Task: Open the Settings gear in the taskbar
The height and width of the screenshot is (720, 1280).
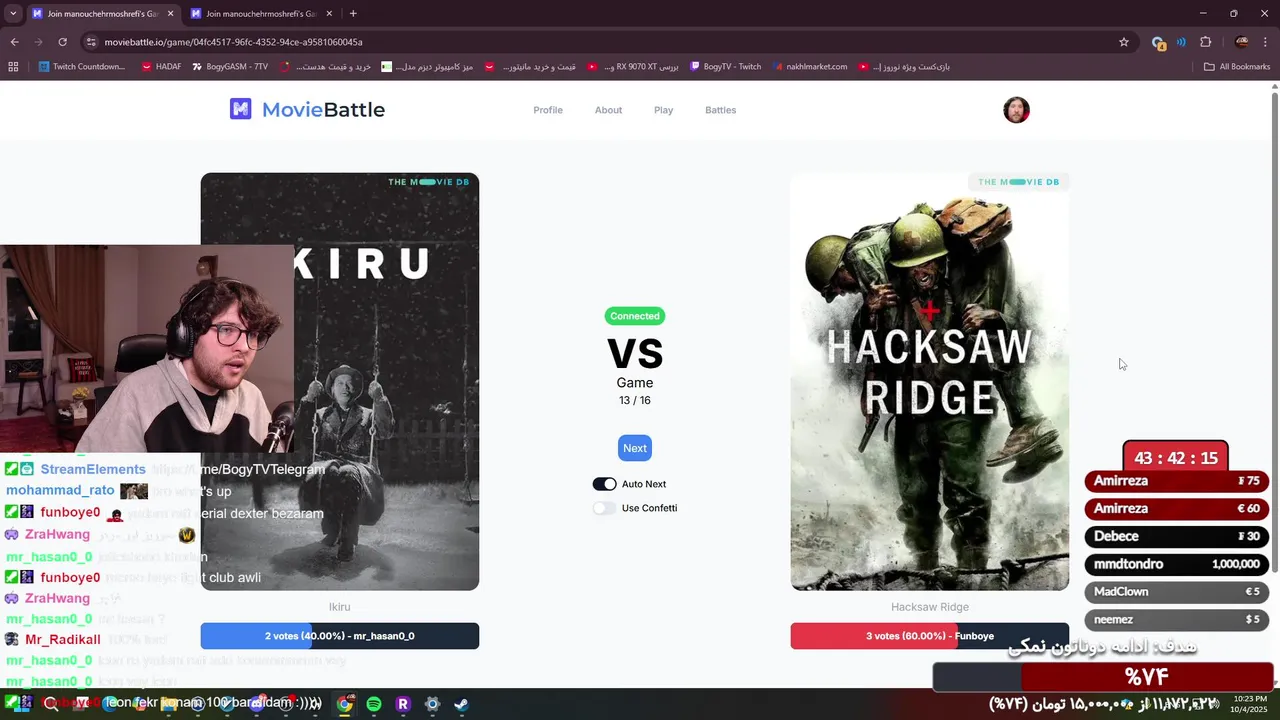Action: (432, 704)
